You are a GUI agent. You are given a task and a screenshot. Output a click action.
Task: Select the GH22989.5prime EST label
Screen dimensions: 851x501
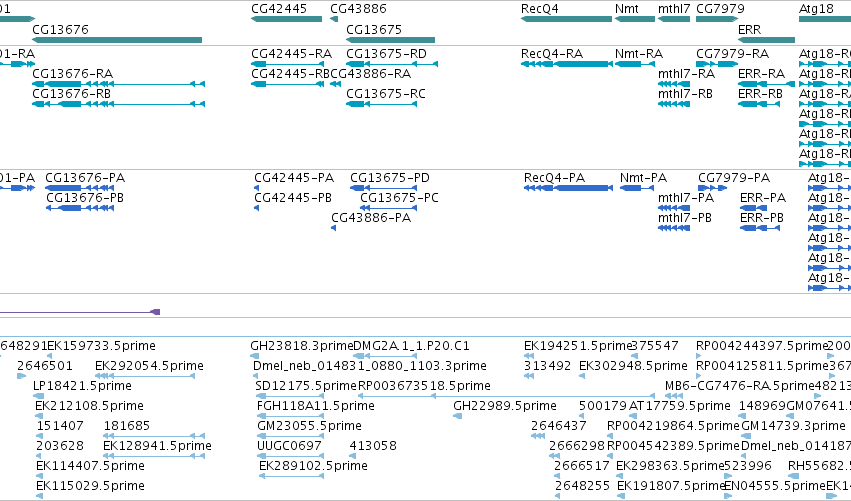coord(505,406)
